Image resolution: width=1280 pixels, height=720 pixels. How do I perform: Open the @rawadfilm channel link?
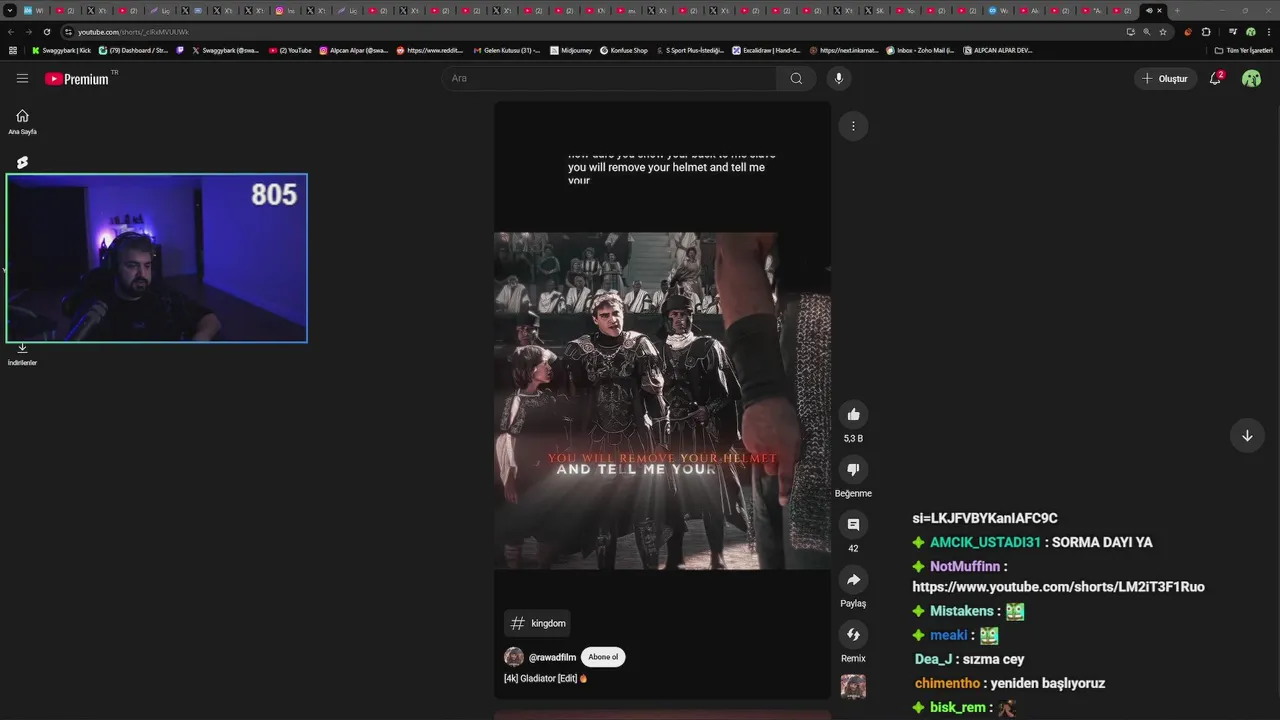pyautogui.click(x=552, y=657)
